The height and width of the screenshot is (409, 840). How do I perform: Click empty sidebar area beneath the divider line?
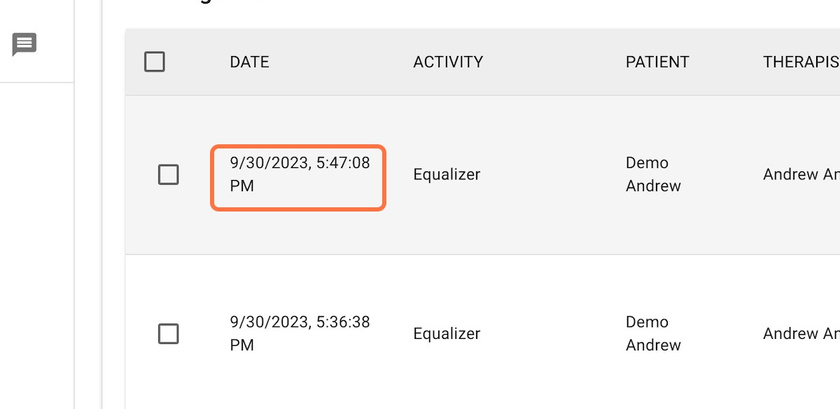click(36, 241)
